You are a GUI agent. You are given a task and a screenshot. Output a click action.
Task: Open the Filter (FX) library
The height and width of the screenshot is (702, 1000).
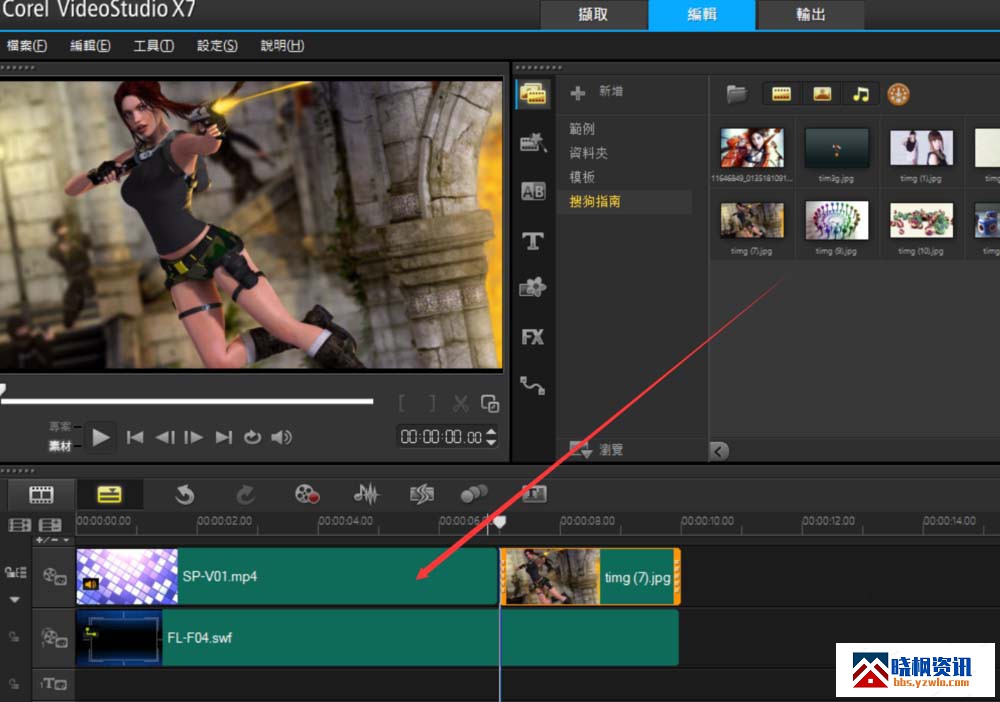tap(533, 337)
